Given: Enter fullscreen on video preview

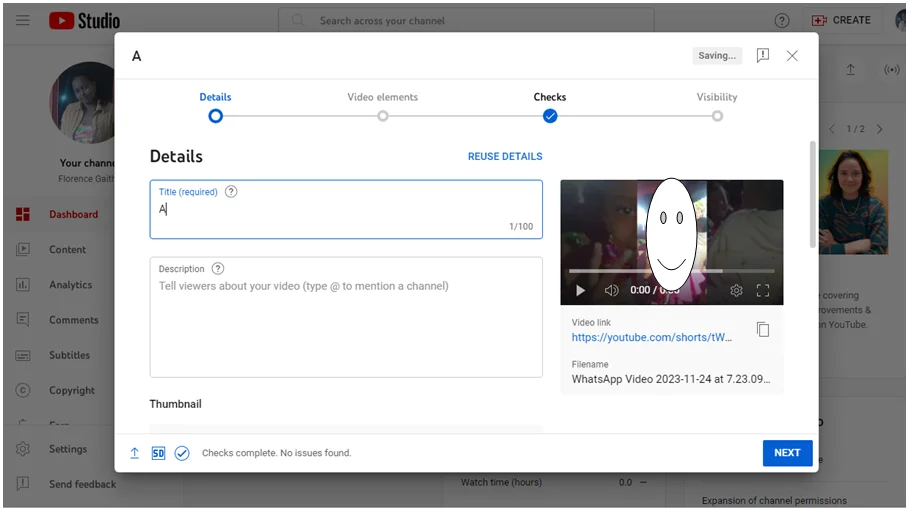Looking at the screenshot, I should click(763, 291).
